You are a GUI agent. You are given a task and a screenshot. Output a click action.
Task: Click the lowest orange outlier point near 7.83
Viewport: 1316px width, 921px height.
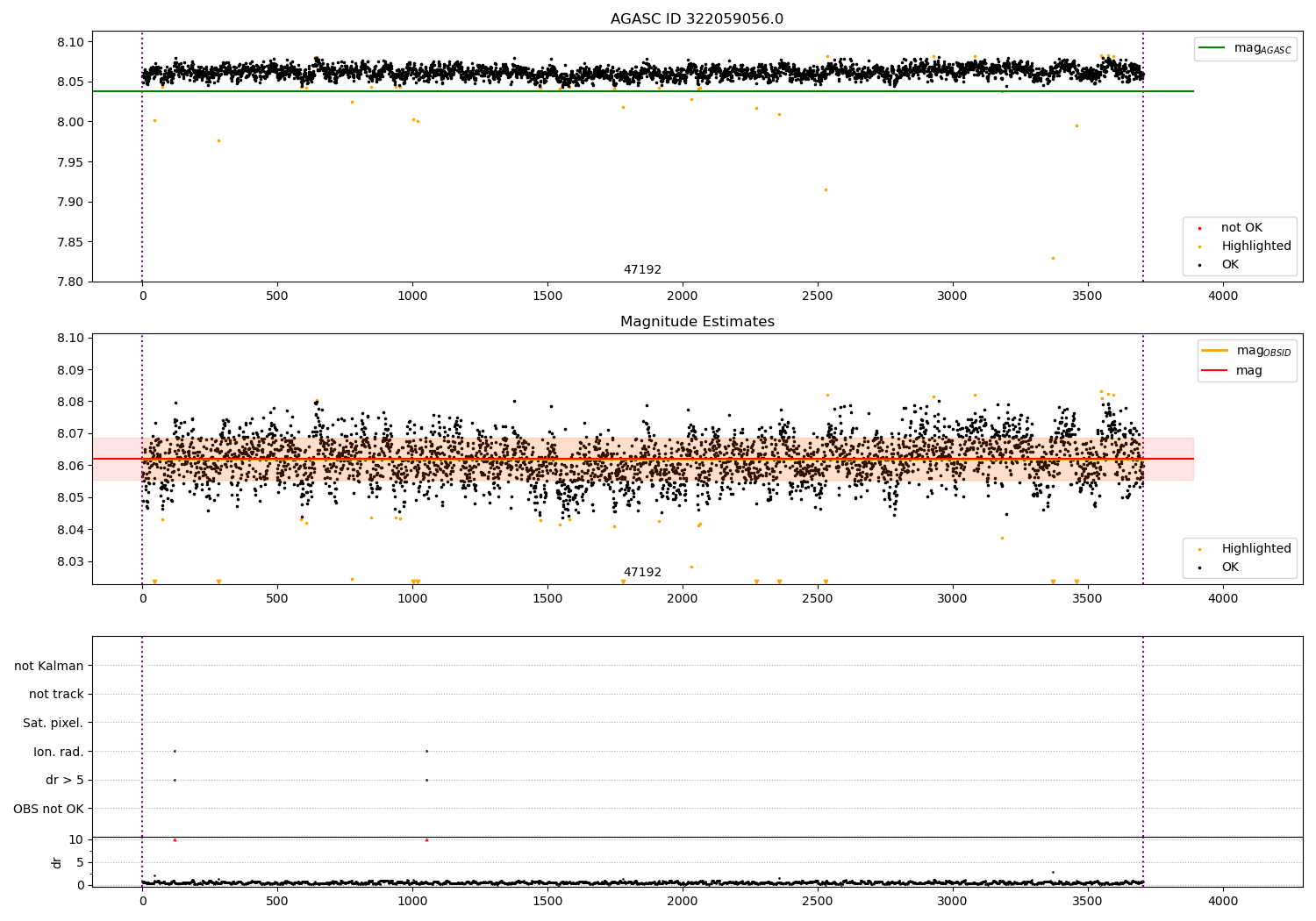pos(1053,258)
